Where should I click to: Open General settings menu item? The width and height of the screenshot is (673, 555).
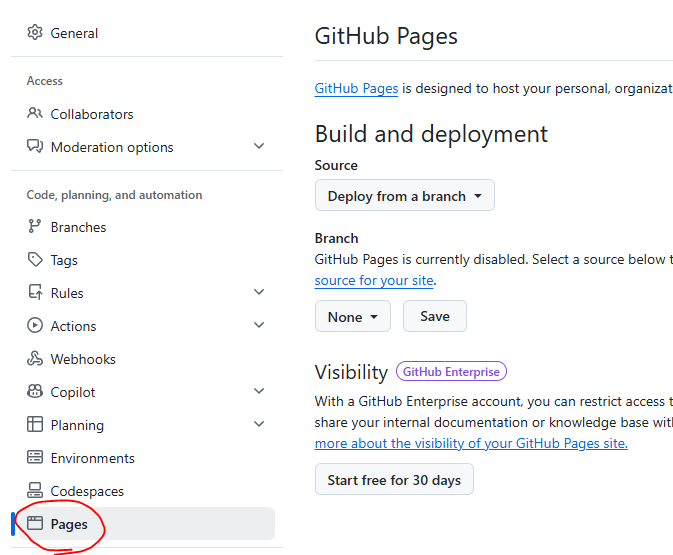(x=147, y=33)
